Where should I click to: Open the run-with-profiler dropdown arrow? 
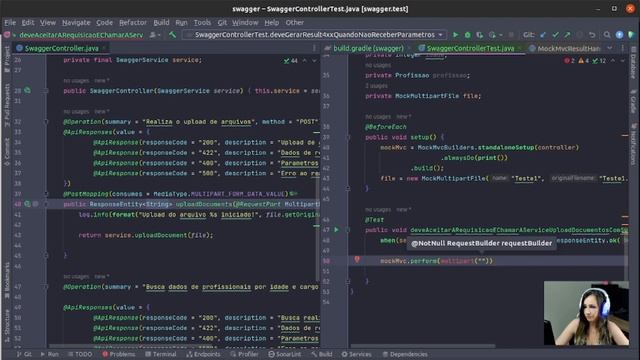[500, 35]
